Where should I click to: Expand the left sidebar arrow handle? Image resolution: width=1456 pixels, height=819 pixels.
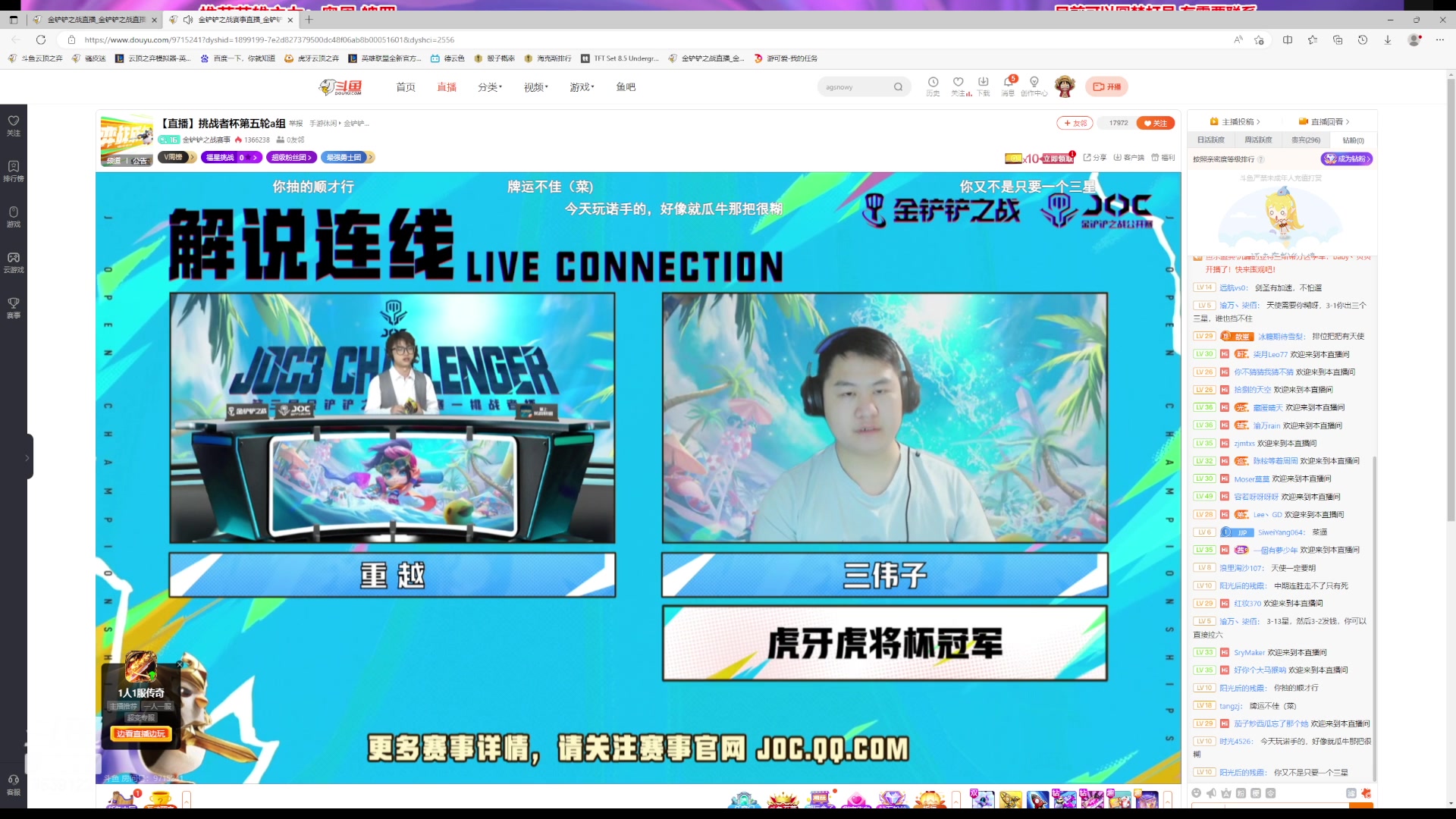pyautogui.click(x=27, y=457)
